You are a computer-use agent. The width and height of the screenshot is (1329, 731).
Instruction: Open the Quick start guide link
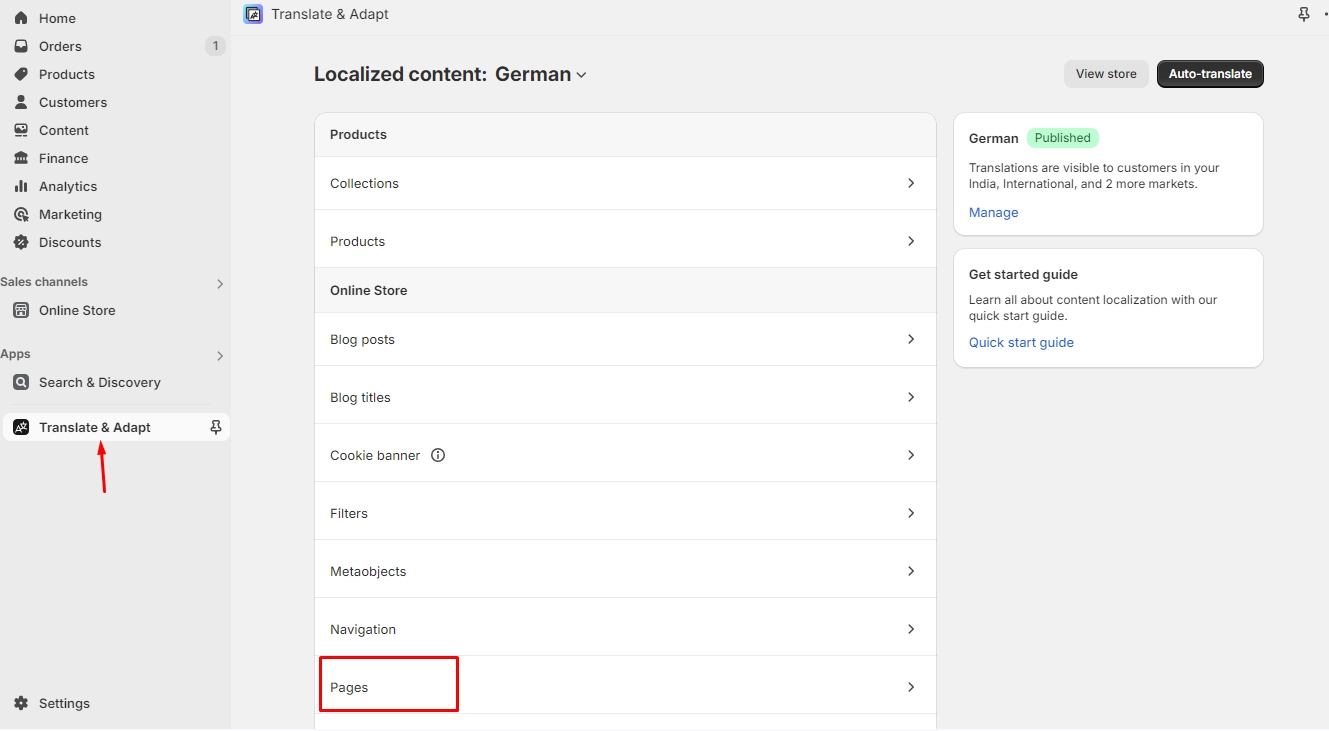click(x=1021, y=342)
